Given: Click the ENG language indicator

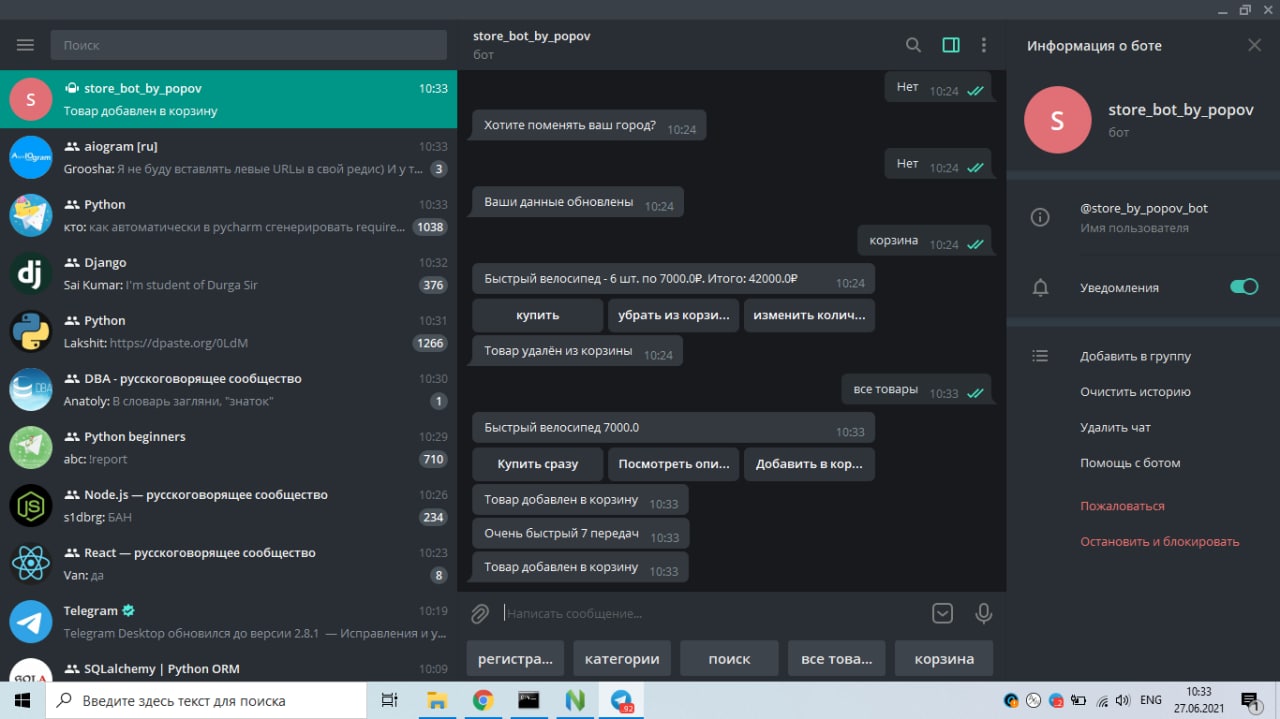Looking at the screenshot, I should [x=1151, y=701].
